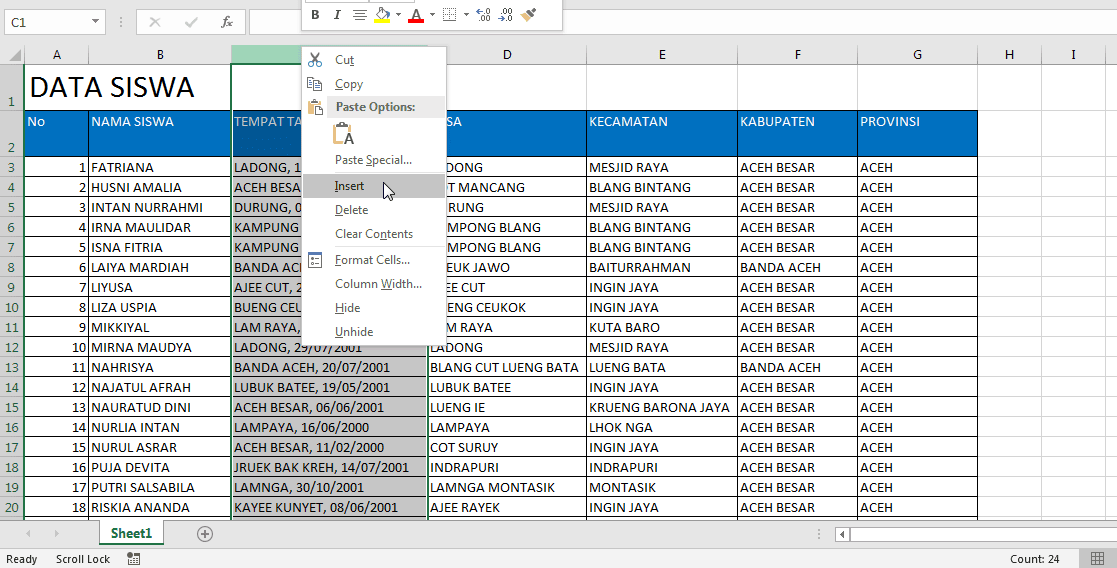1117x568 pixels.
Task: Apply the yellow Fill Color bucket
Action: pos(383,15)
